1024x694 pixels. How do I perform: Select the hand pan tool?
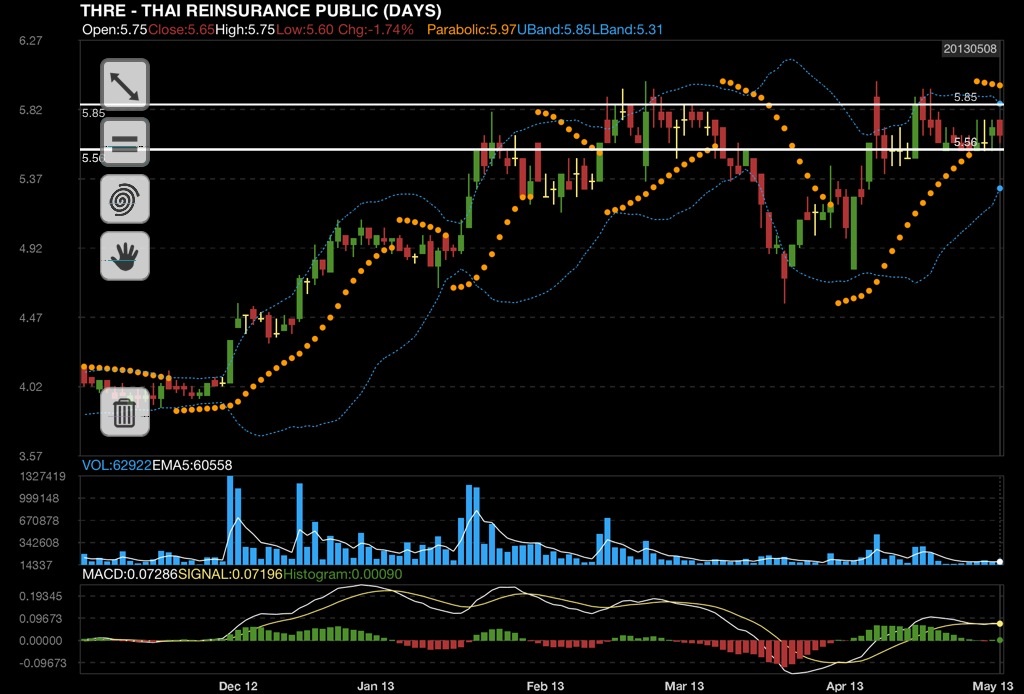(125, 256)
